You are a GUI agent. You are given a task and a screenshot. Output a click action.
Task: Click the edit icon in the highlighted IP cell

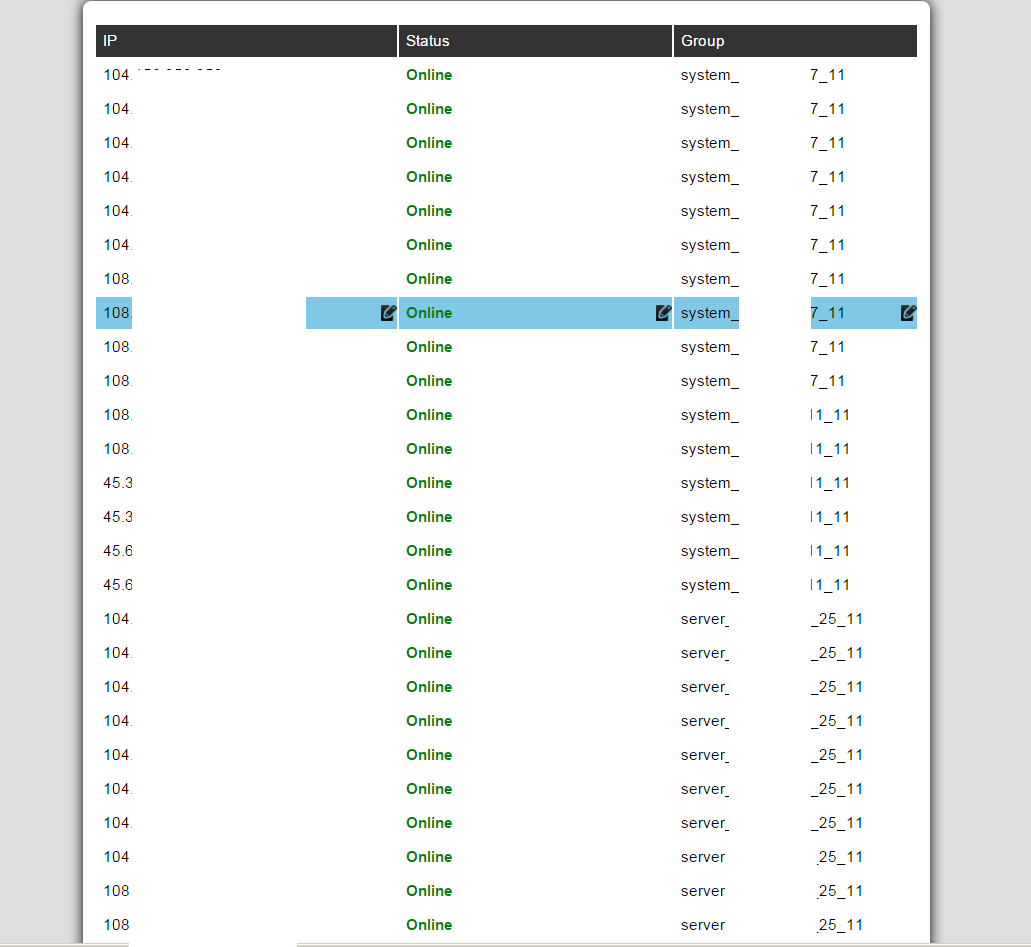click(388, 313)
